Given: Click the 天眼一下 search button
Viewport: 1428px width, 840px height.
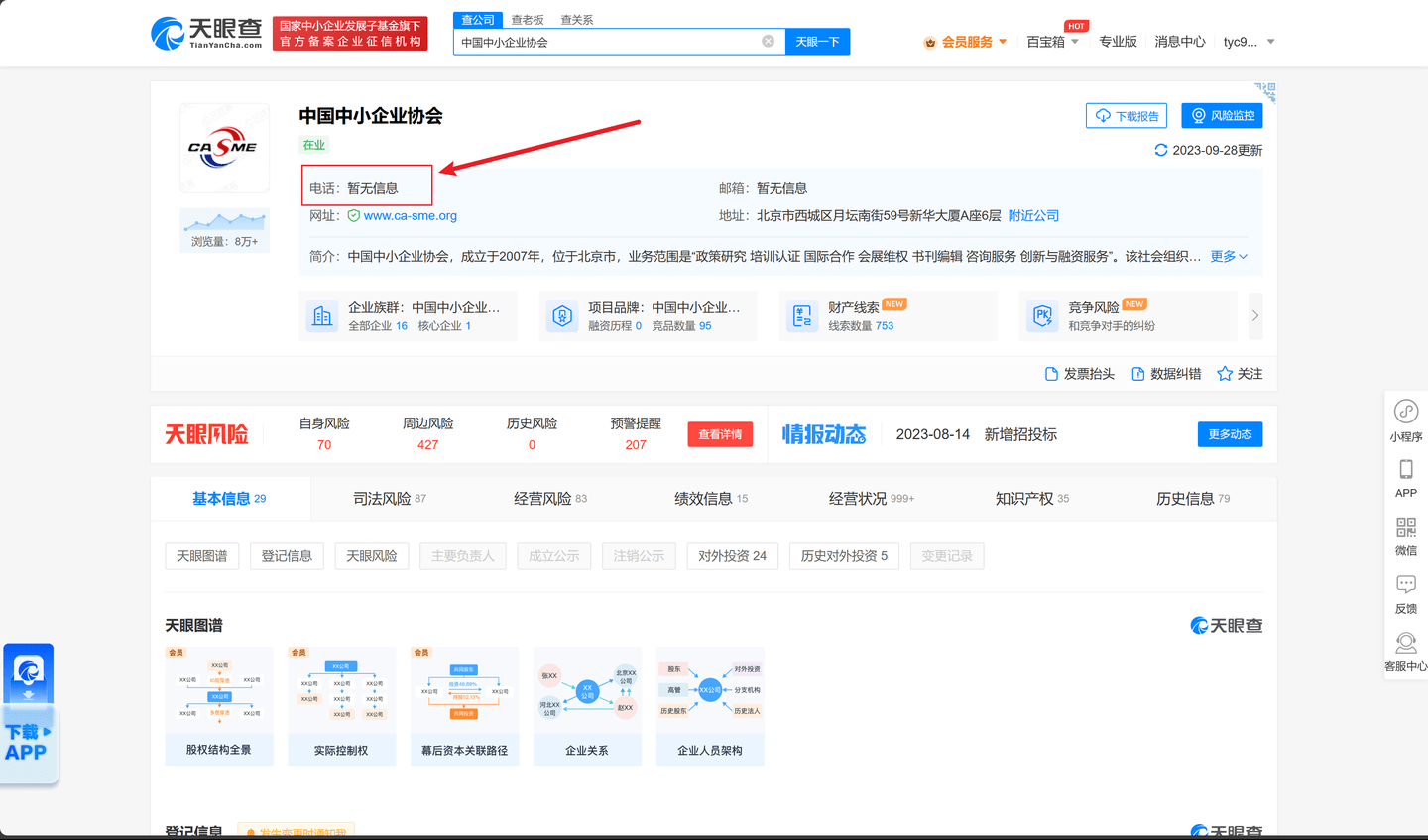Looking at the screenshot, I should pos(818,42).
